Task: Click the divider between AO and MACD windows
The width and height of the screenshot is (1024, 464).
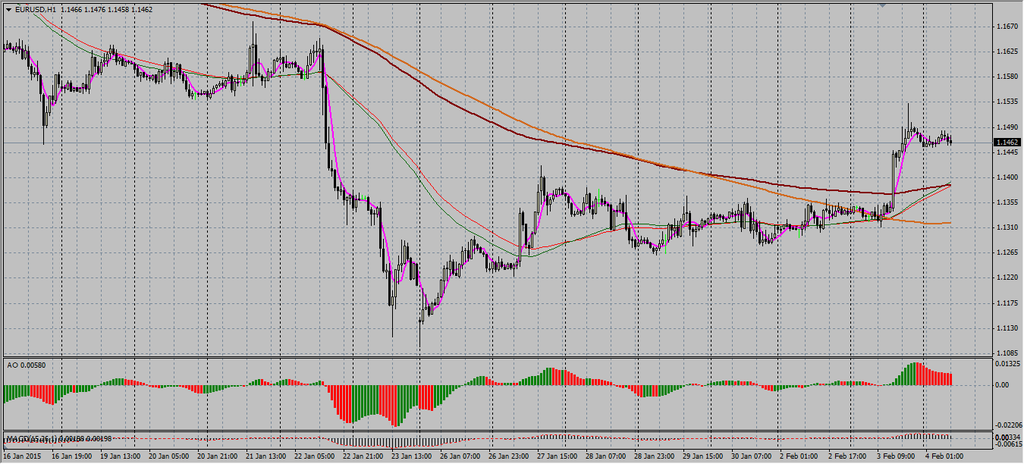Action: click(500, 431)
